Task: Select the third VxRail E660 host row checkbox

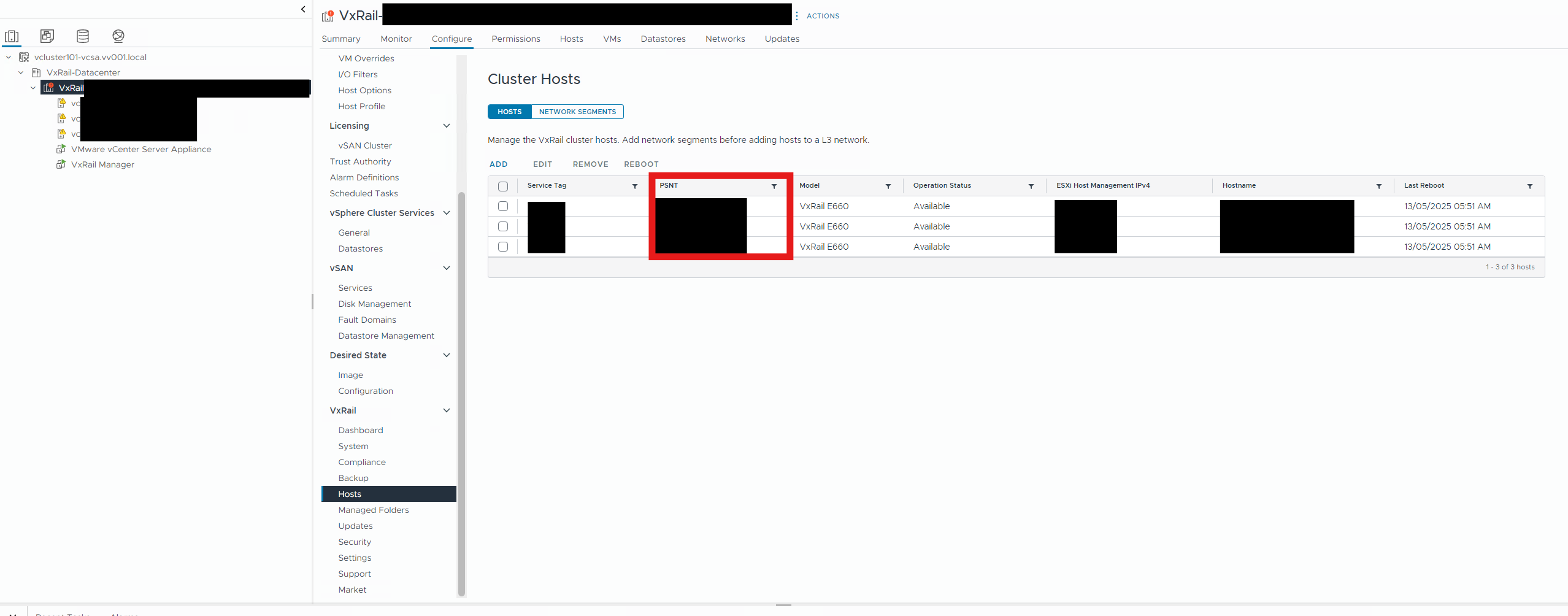Action: click(x=503, y=247)
